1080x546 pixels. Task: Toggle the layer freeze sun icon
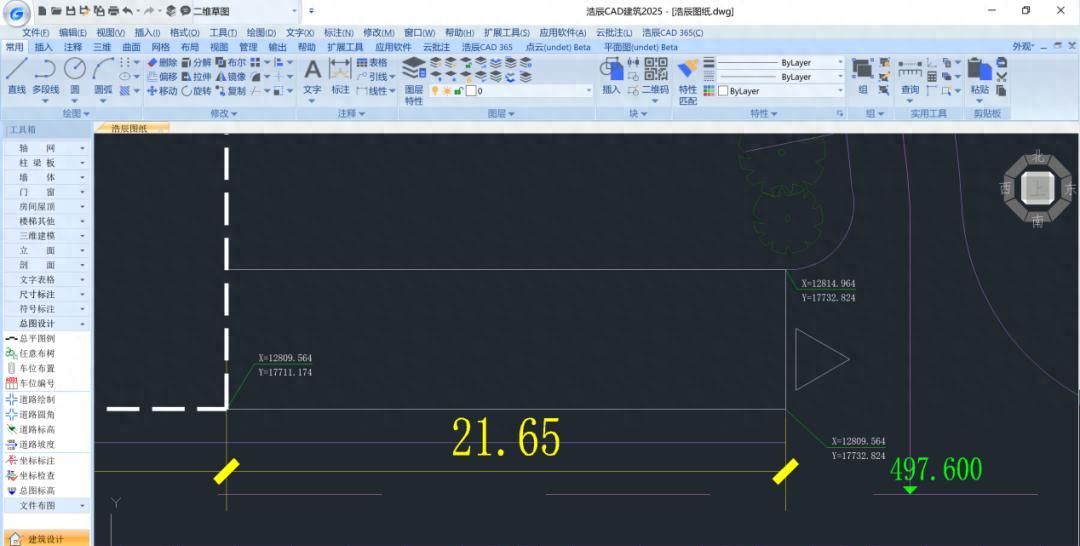point(446,91)
